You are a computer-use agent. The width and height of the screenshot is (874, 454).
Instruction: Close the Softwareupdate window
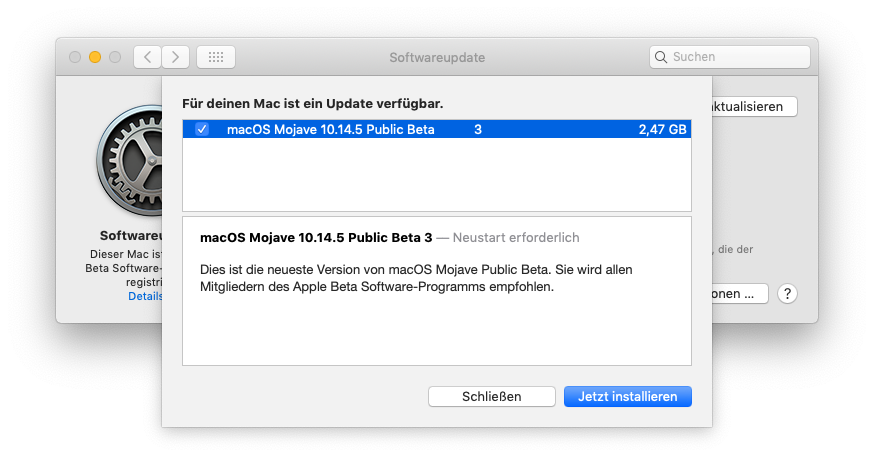click(x=75, y=57)
